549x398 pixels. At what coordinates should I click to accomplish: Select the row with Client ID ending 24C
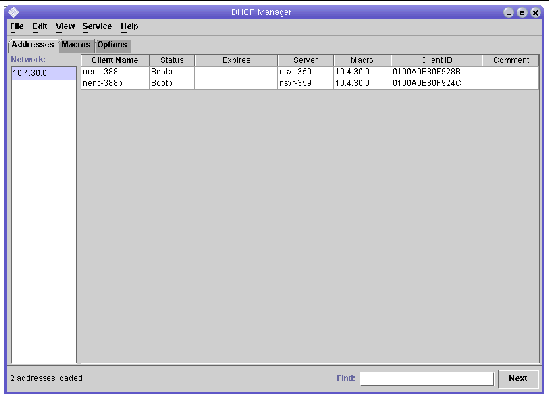tap(310, 83)
